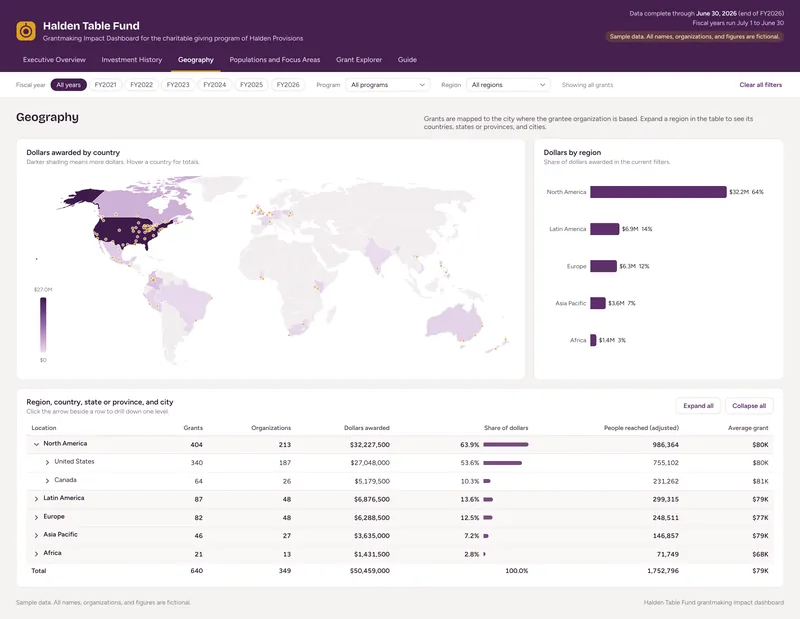Click the North America bar in chart
The image size is (800, 619).
658,192
